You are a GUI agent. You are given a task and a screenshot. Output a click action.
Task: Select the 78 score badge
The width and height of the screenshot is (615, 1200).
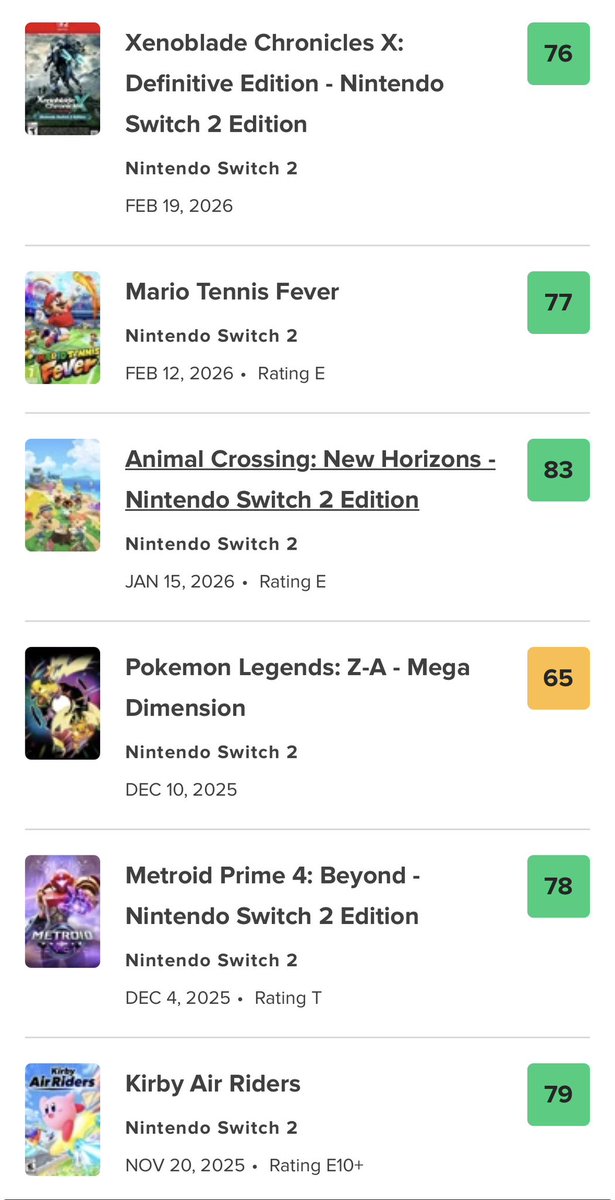click(558, 886)
